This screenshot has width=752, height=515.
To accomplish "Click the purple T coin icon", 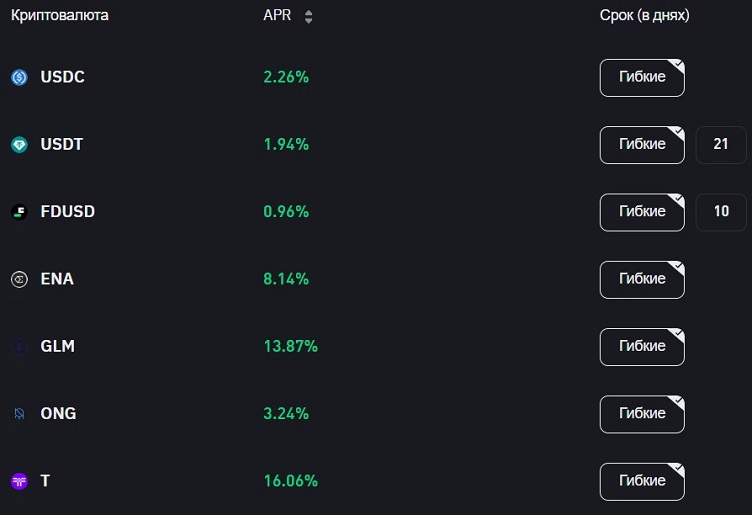I will (19, 481).
